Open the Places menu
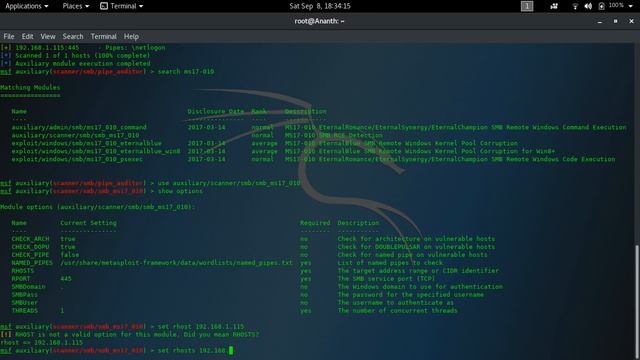This screenshot has width=640, height=360. click(x=76, y=6)
